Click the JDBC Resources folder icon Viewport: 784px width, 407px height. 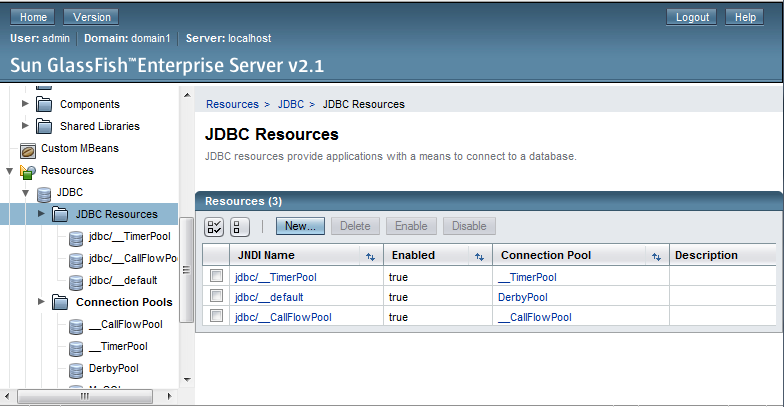[60, 214]
